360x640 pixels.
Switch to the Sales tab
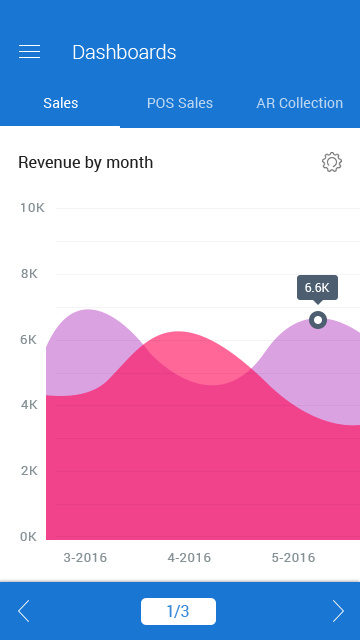pyautogui.click(x=60, y=103)
